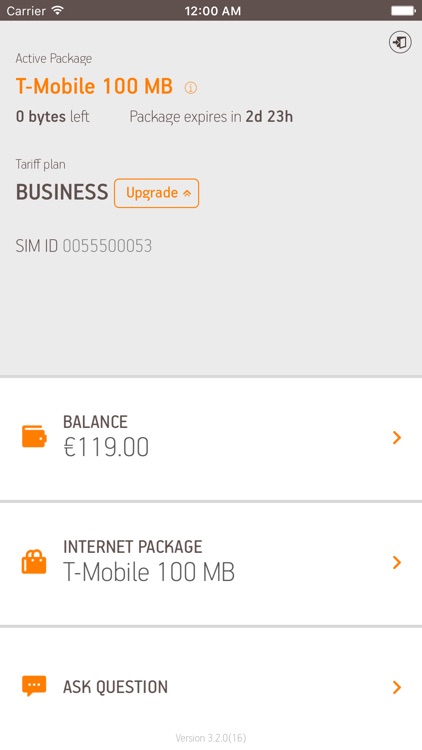
Task: Expand the Balance row chevron
Action: click(x=397, y=437)
